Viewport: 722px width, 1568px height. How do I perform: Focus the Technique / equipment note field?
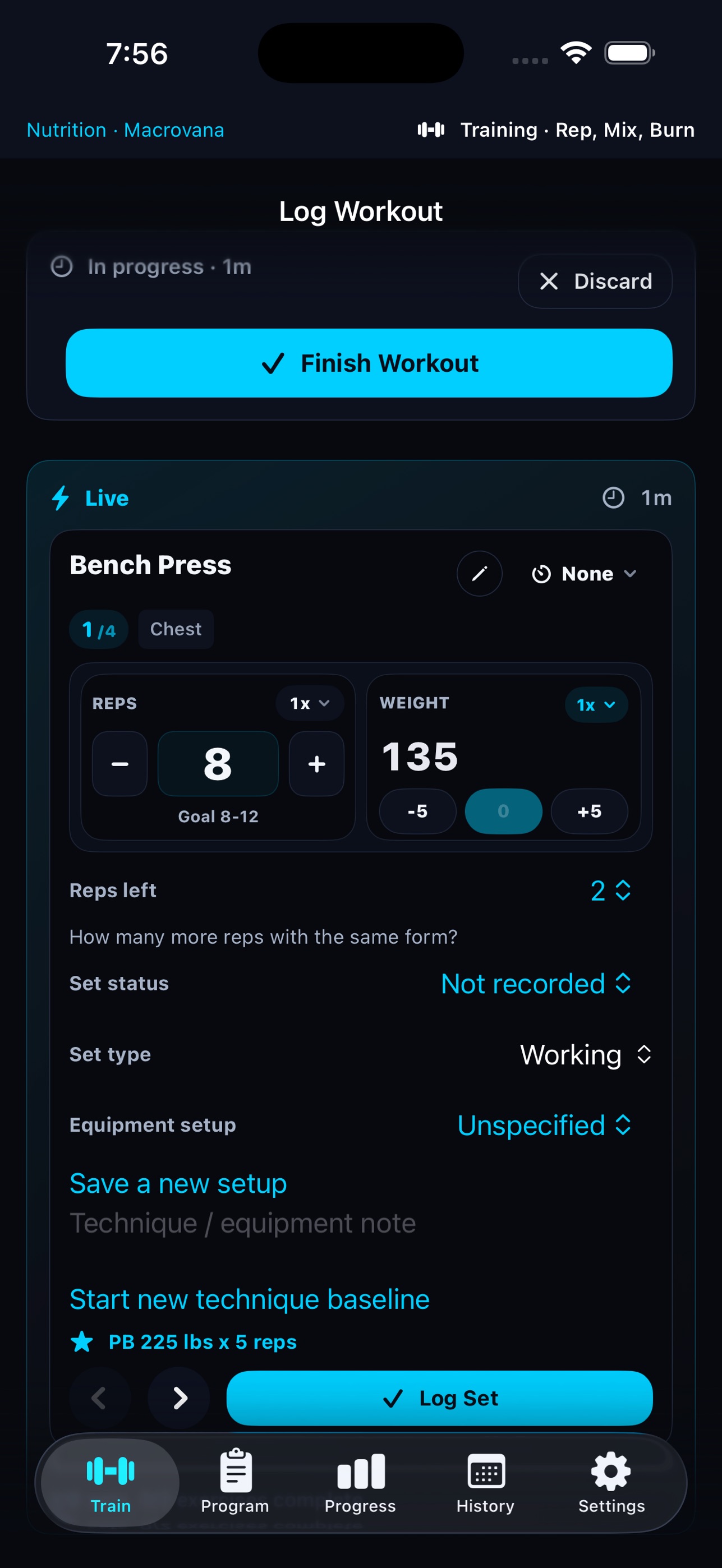tap(361, 1224)
